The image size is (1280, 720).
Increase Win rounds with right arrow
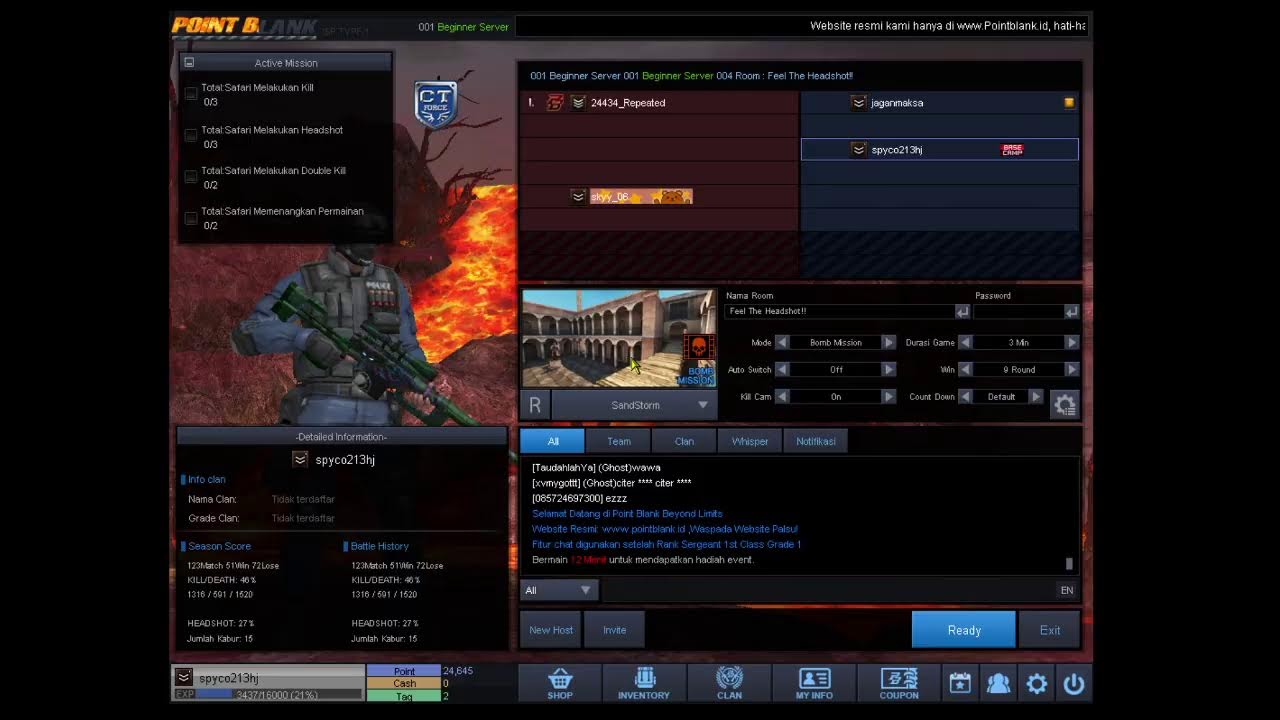click(x=1072, y=369)
